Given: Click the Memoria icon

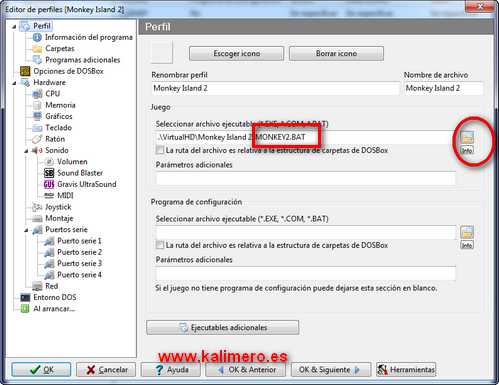Looking at the screenshot, I should [37, 105].
